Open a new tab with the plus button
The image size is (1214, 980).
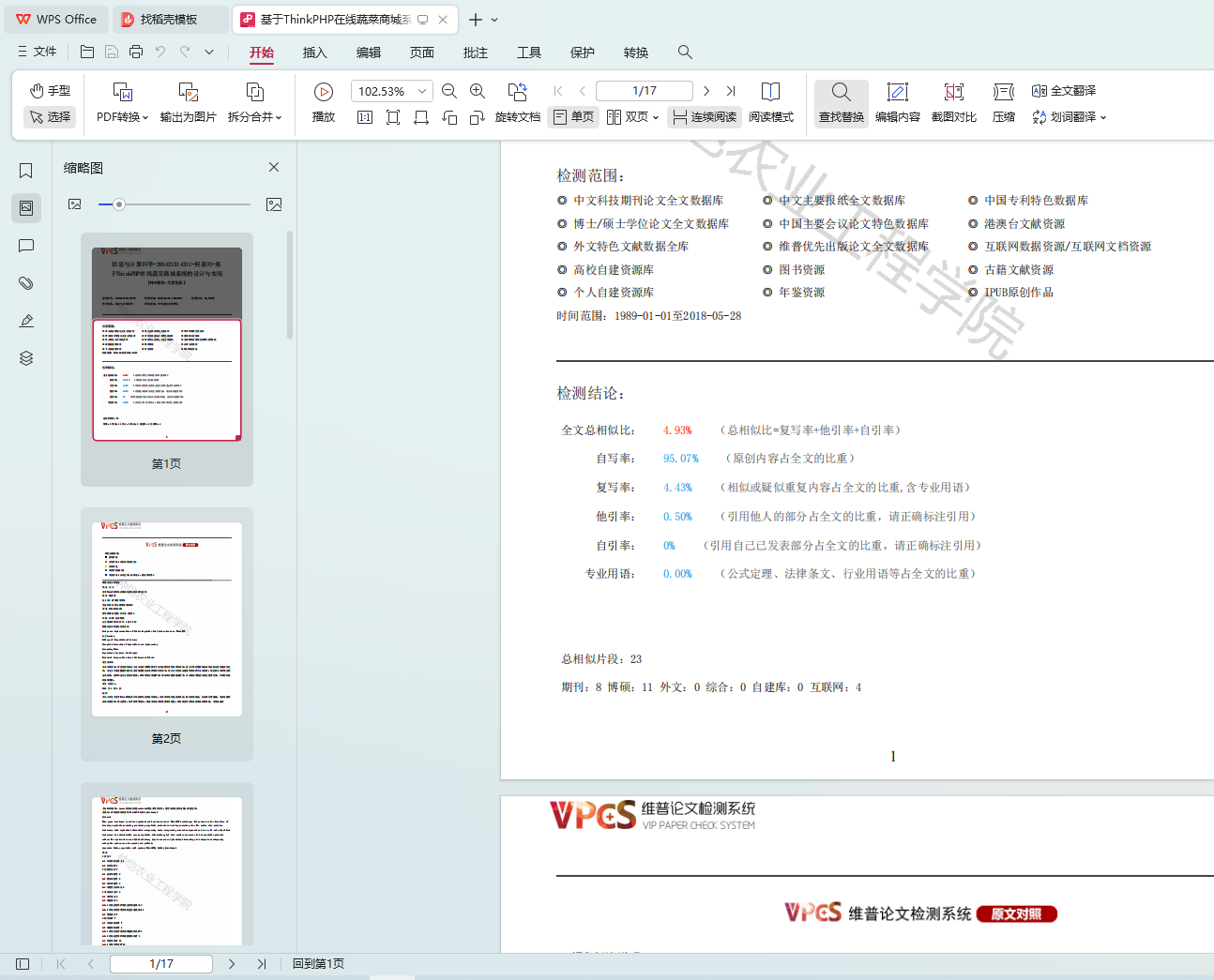point(476,20)
